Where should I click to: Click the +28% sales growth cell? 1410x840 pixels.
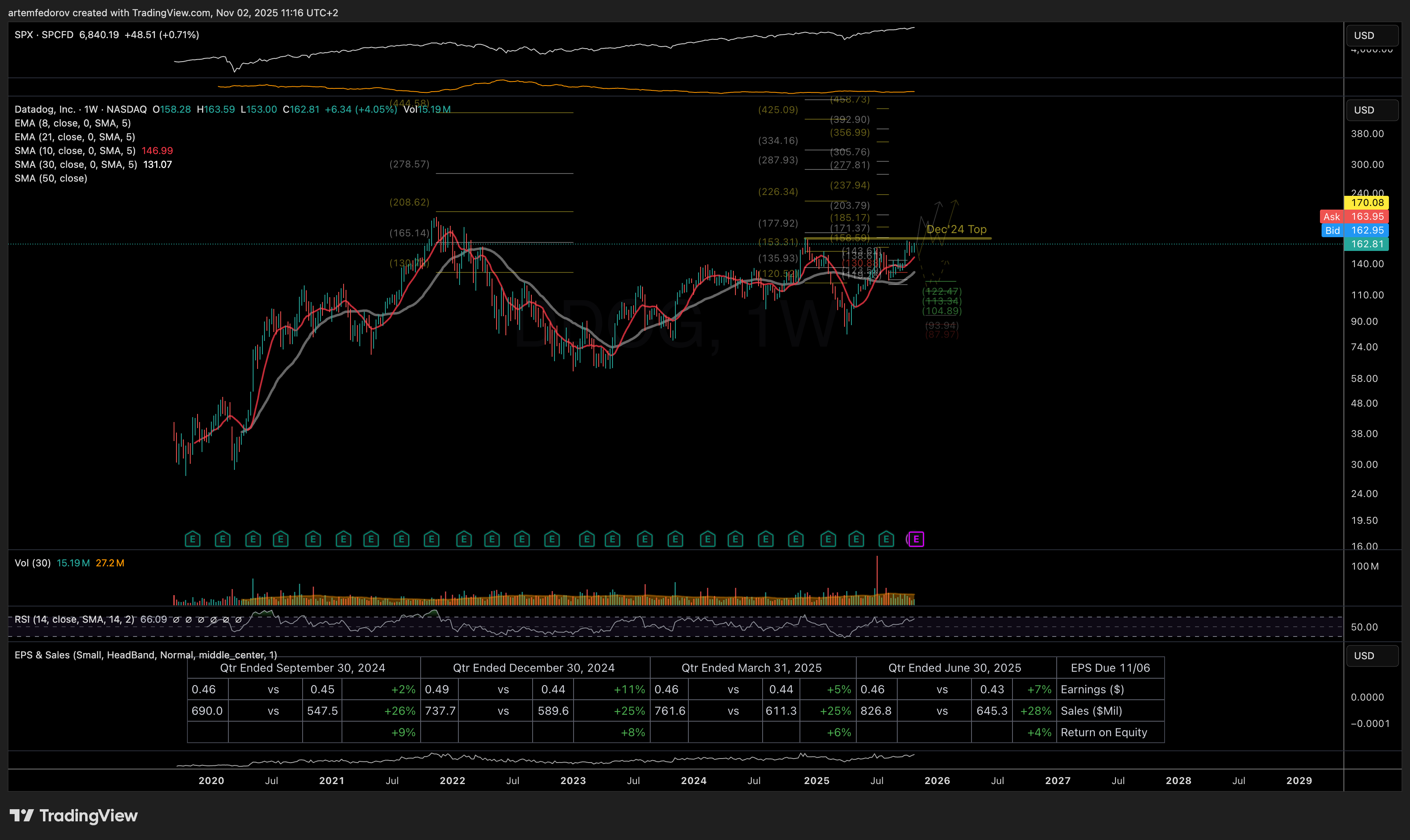tap(1034, 711)
